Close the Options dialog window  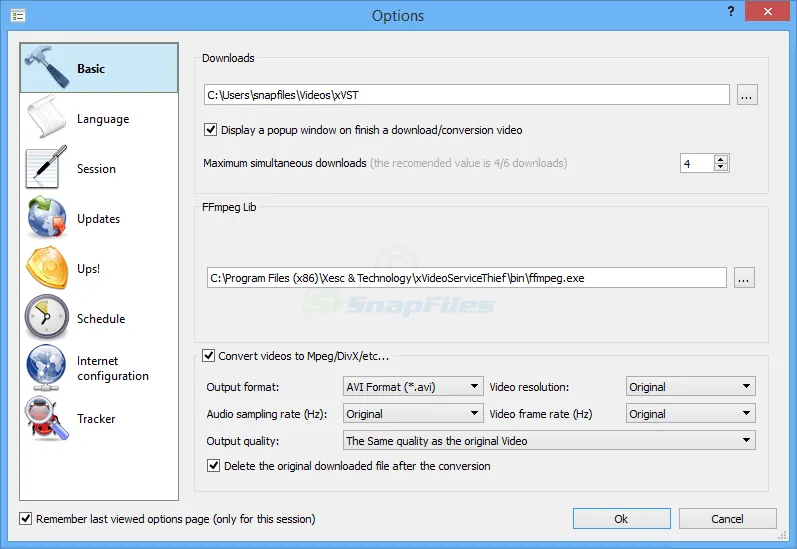(x=768, y=11)
